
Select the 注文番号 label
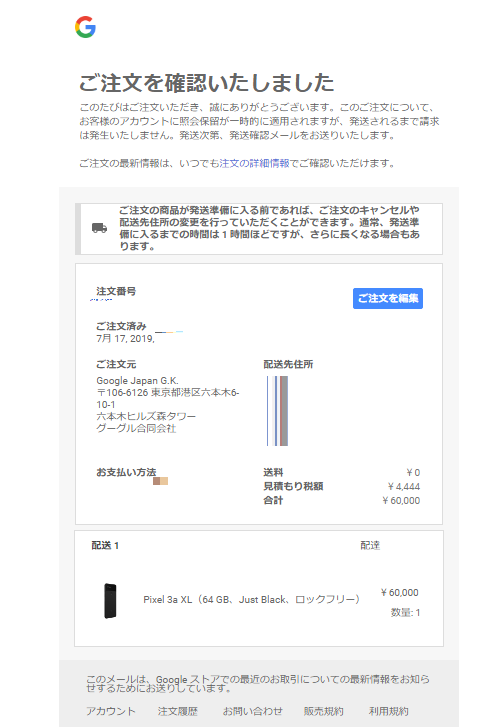coord(116,291)
